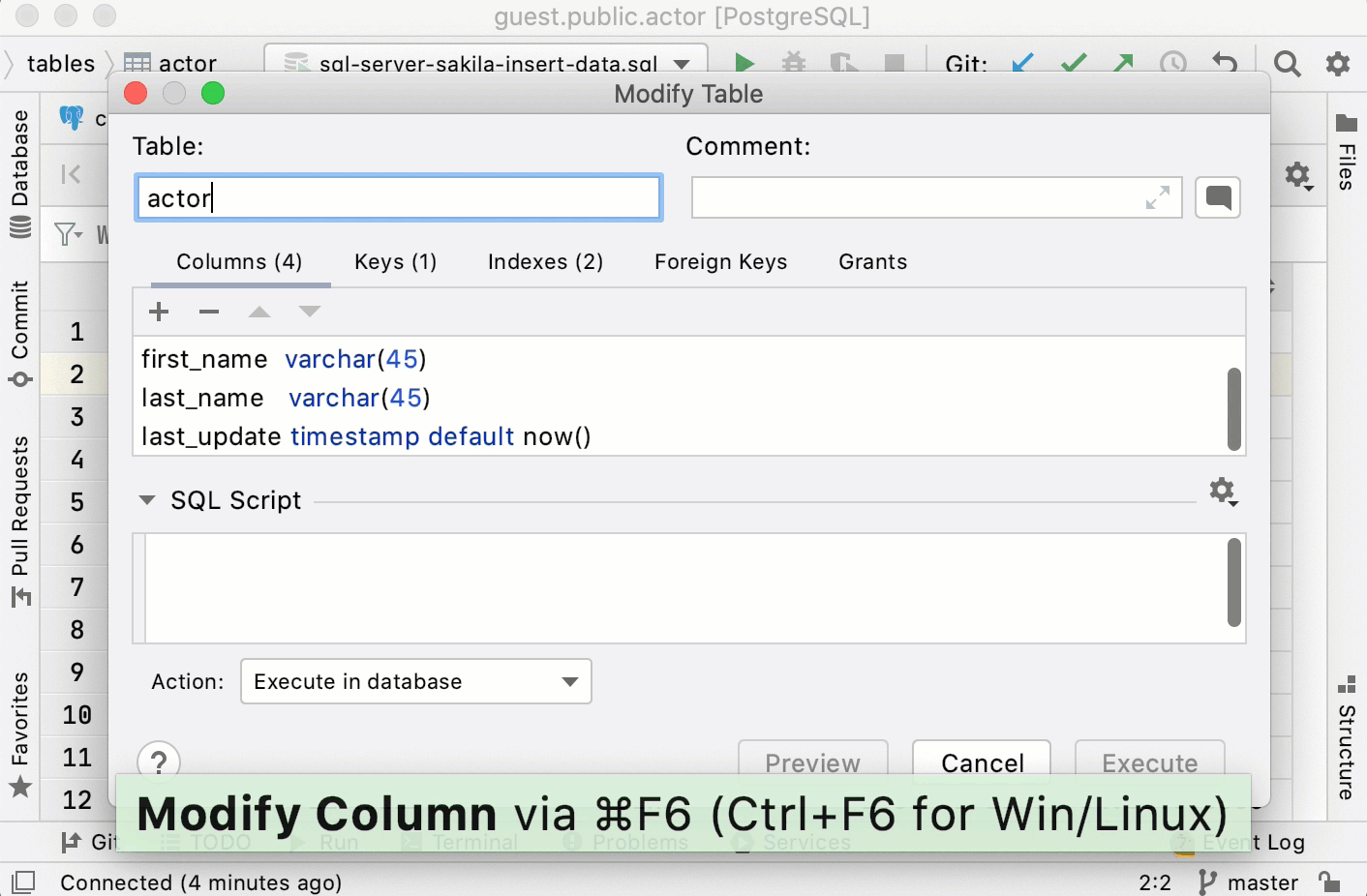Image resolution: width=1367 pixels, height=896 pixels.
Task: Click the SQL Script scrollbar
Action: [1233, 582]
